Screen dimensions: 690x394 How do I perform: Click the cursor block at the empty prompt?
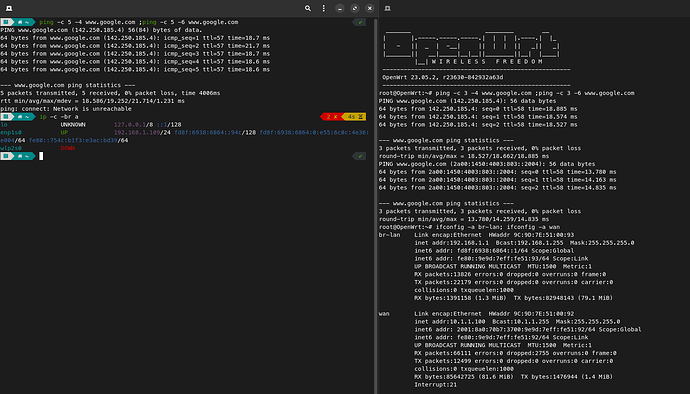41,156
